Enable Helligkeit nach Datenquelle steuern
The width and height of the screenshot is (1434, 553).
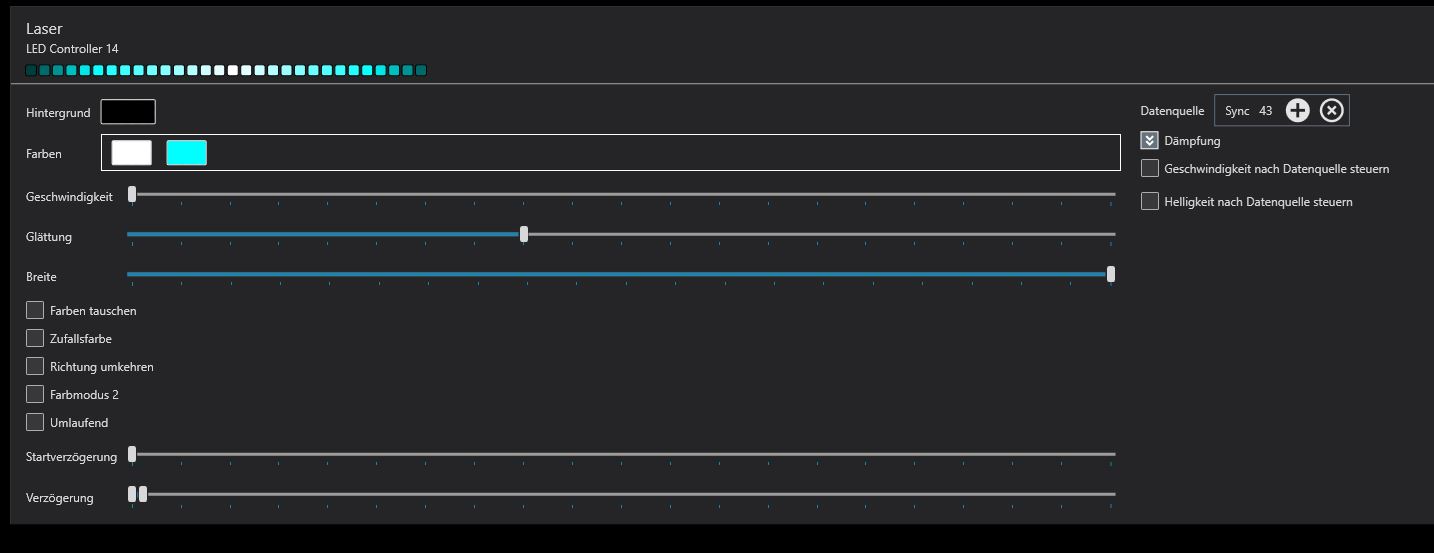click(1150, 202)
